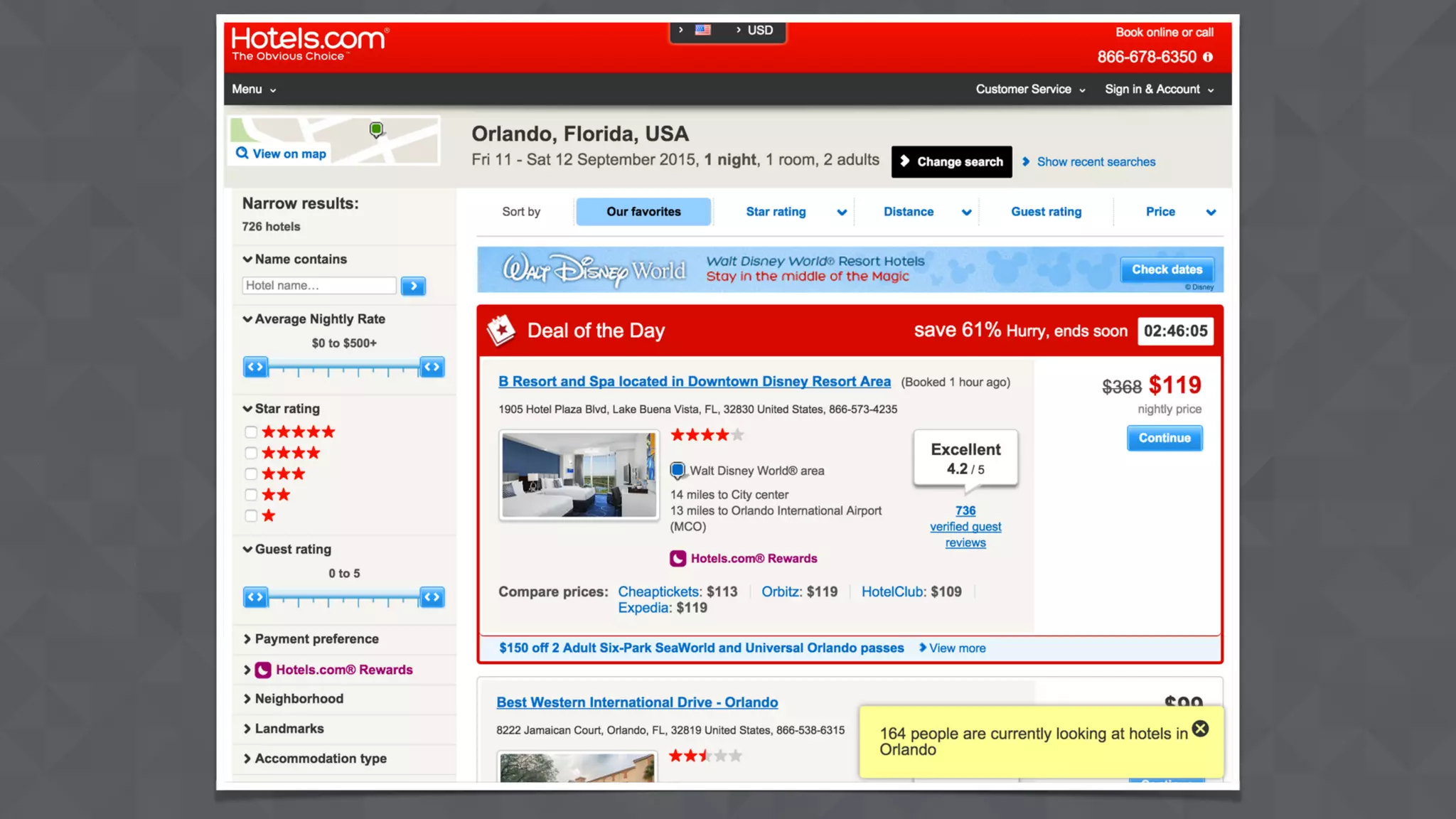Click the US flag country selector
Viewport: 1456px width, 819px height.
click(x=702, y=30)
